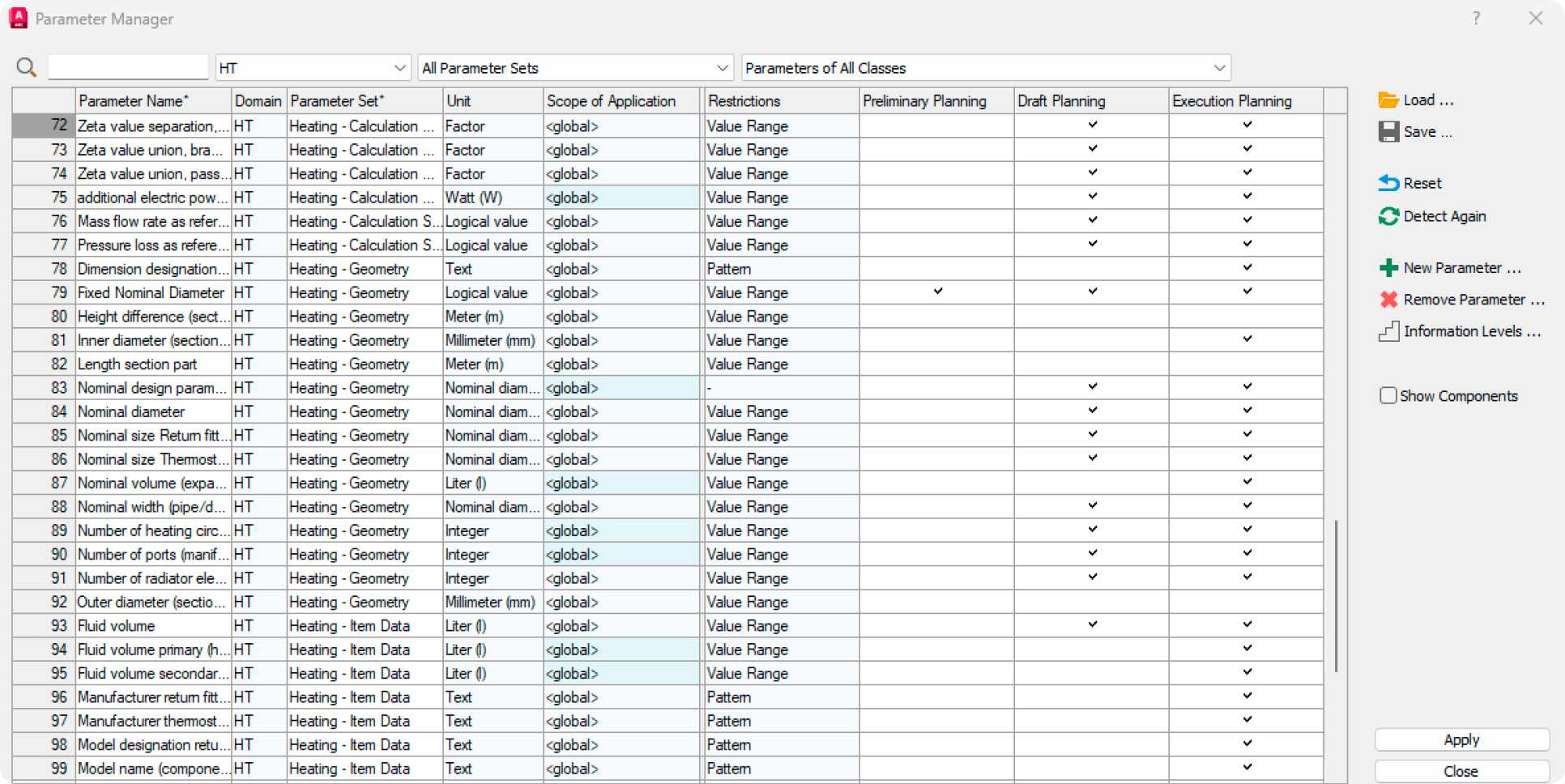Toggle Preliminary Planning for Fixed Nominal Diameter
Image resolution: width=1565 pixels, height=784 pixels.
coord(937,292)
